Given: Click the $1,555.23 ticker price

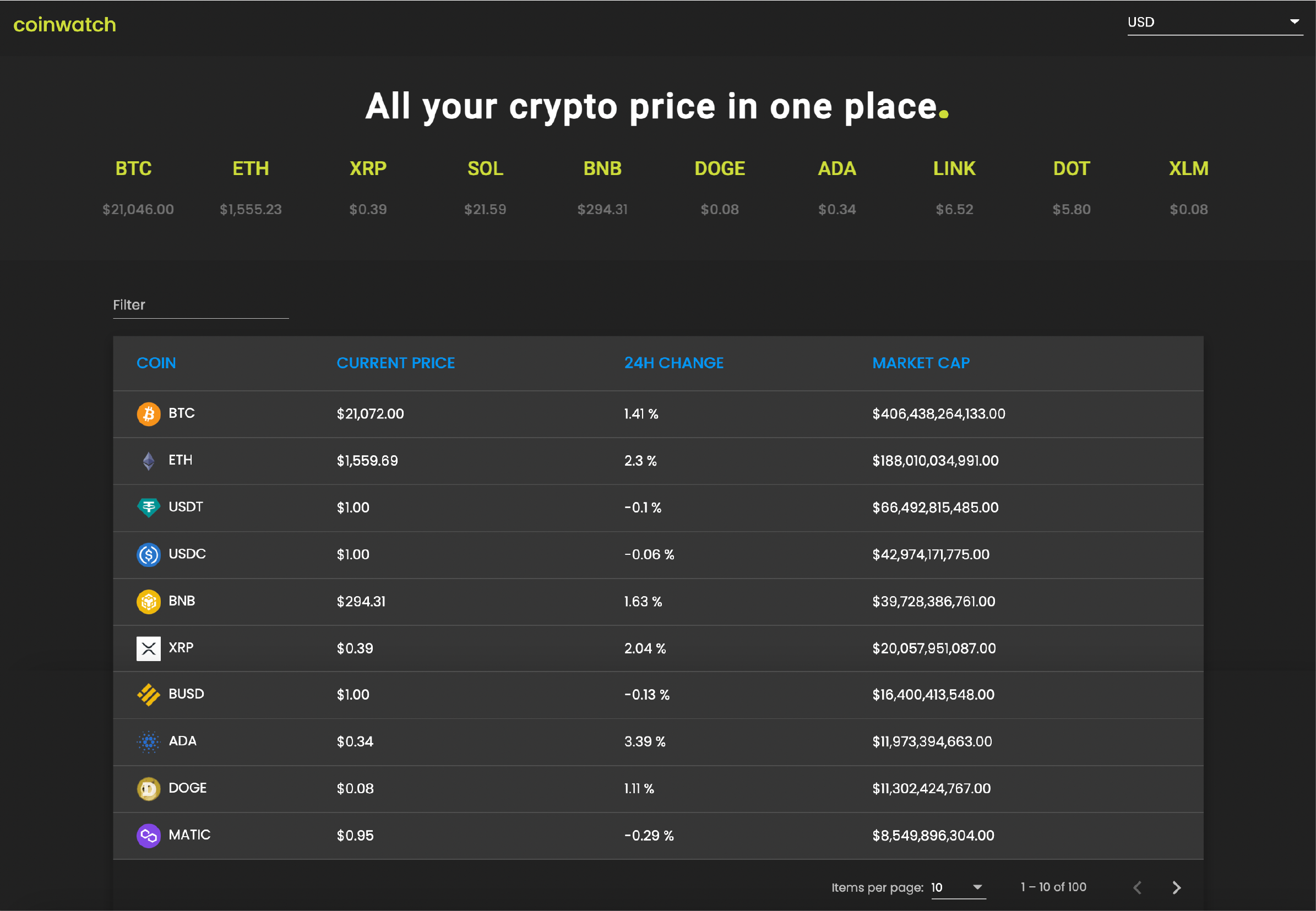Looking at the screenshot, I should (251, 210).
